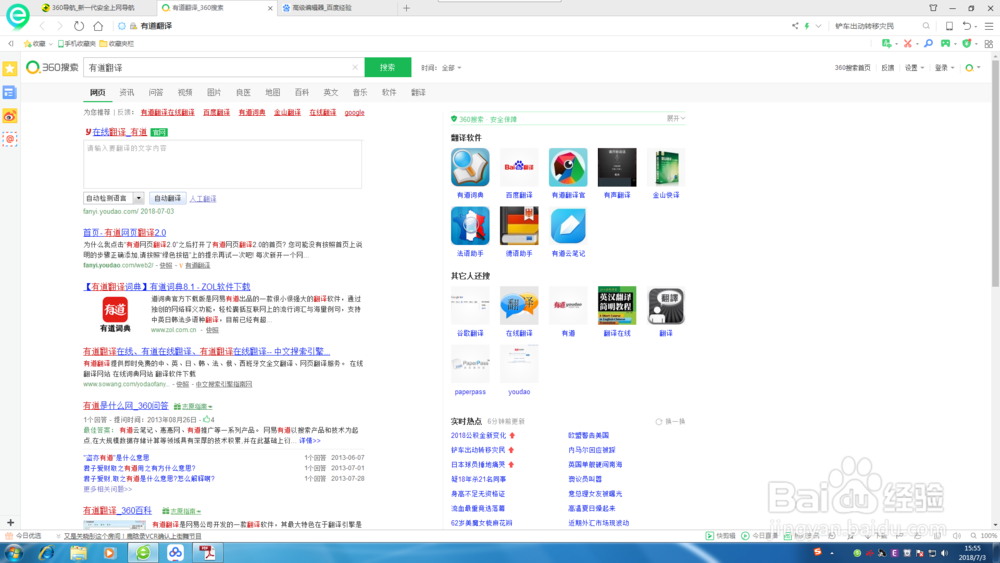Go back with the browser back arrow
This screenshot has height=563, width=1000.
[x=42, y=26]
